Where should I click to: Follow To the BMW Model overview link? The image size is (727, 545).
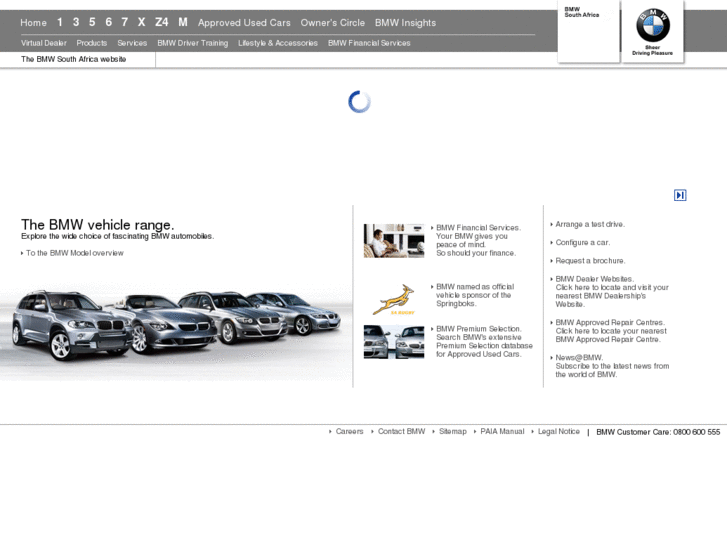[75, 253]
